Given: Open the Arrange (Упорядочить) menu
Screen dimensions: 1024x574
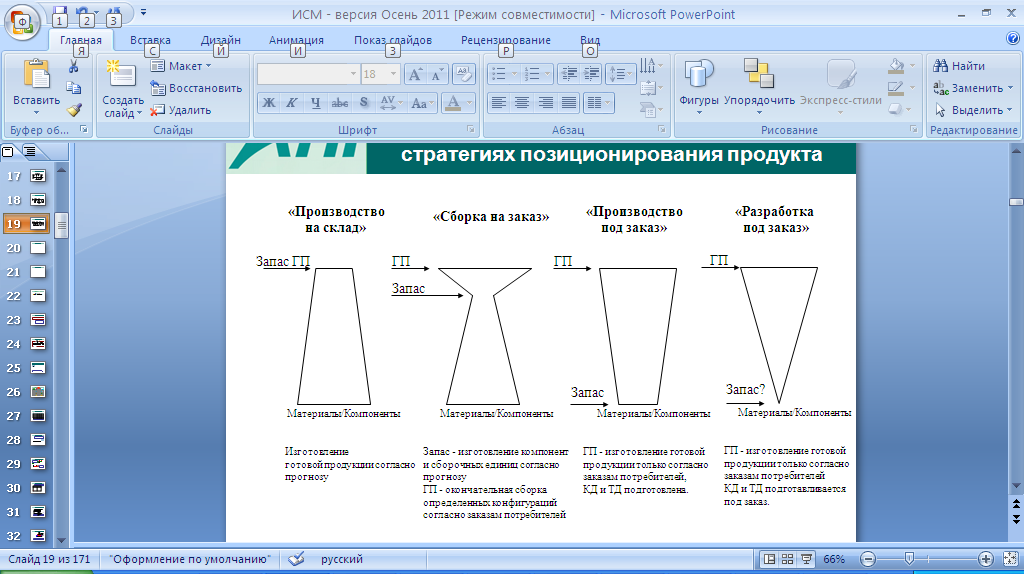Looking at the screenshot, I should point(759,86).
